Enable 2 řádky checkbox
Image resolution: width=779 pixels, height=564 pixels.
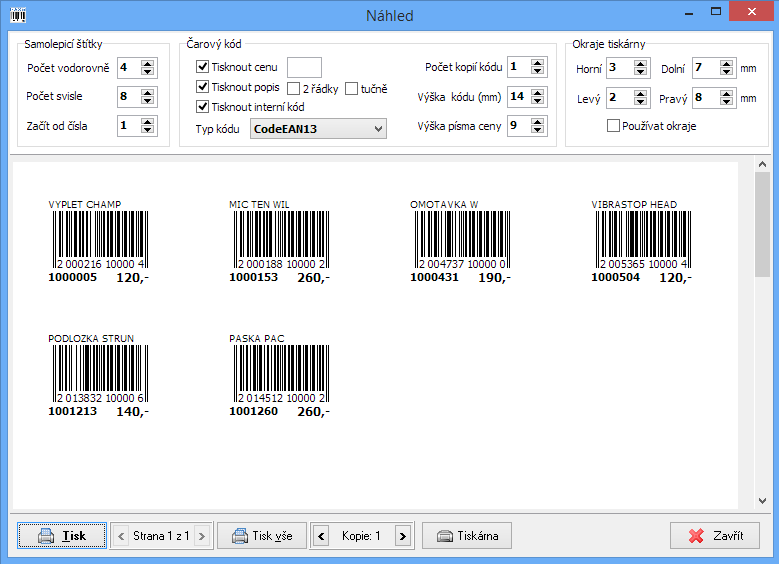click(294, 88)
